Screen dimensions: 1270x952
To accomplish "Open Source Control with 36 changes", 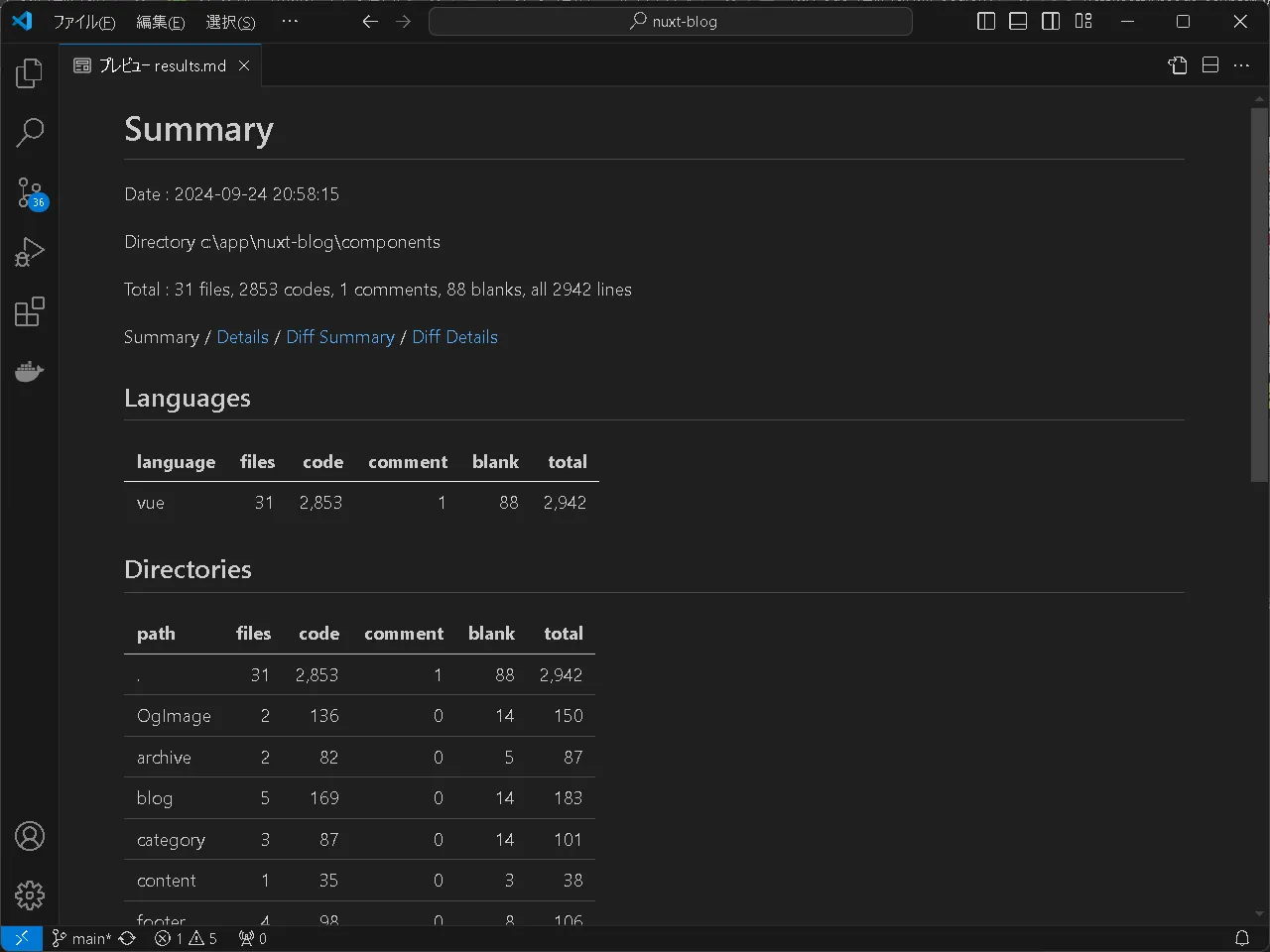I will [x=30, y=192].
